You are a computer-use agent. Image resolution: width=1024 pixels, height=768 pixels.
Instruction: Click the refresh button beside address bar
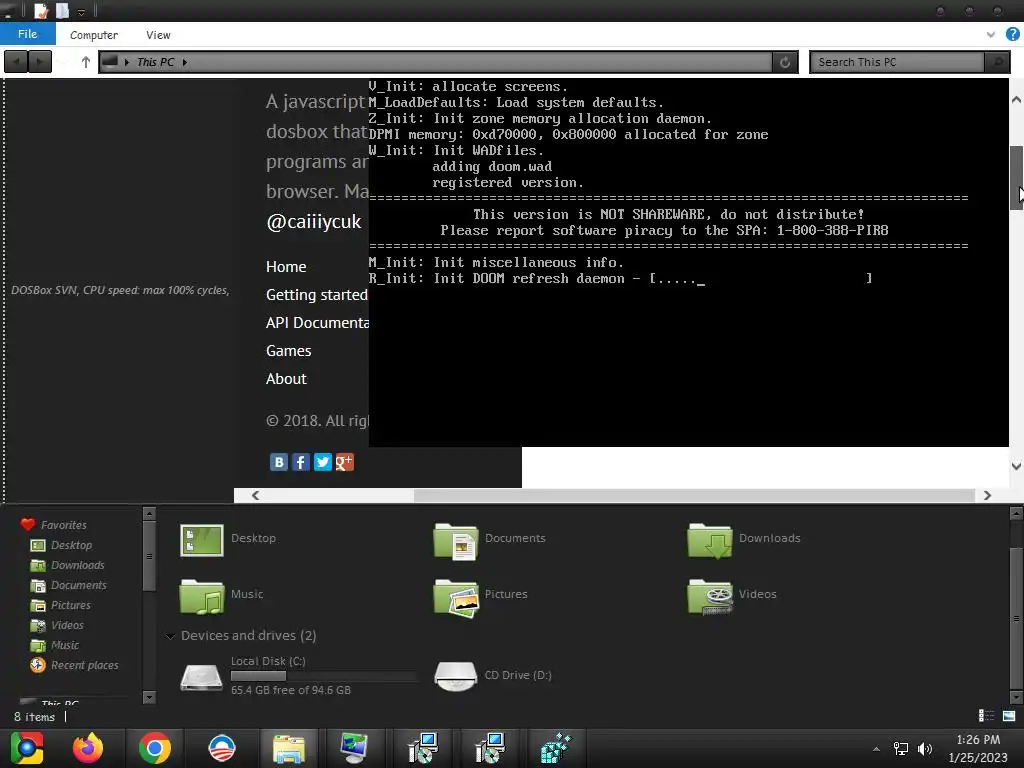[785, 62]
